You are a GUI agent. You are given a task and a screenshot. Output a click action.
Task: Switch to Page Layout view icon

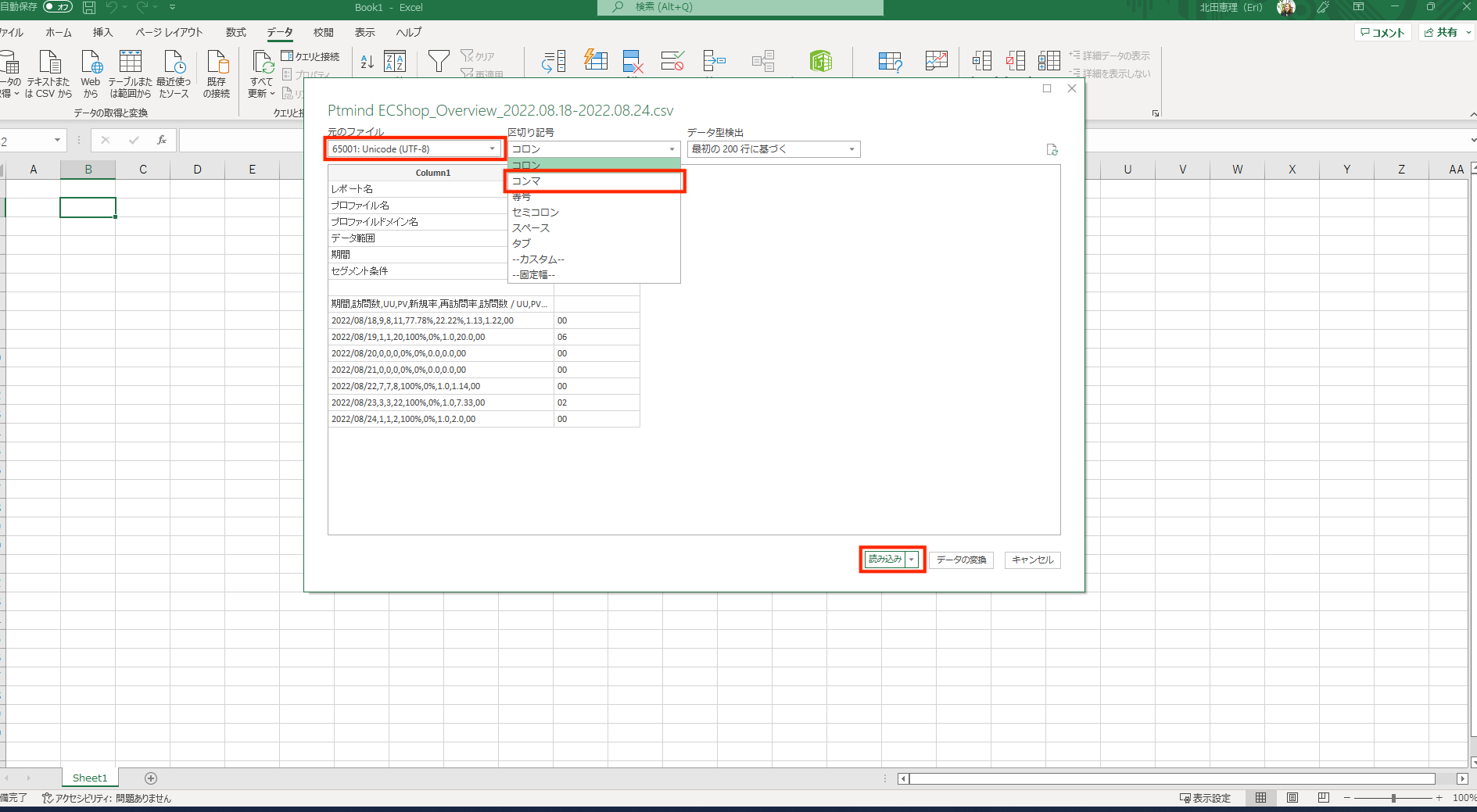coord(1292,798)
